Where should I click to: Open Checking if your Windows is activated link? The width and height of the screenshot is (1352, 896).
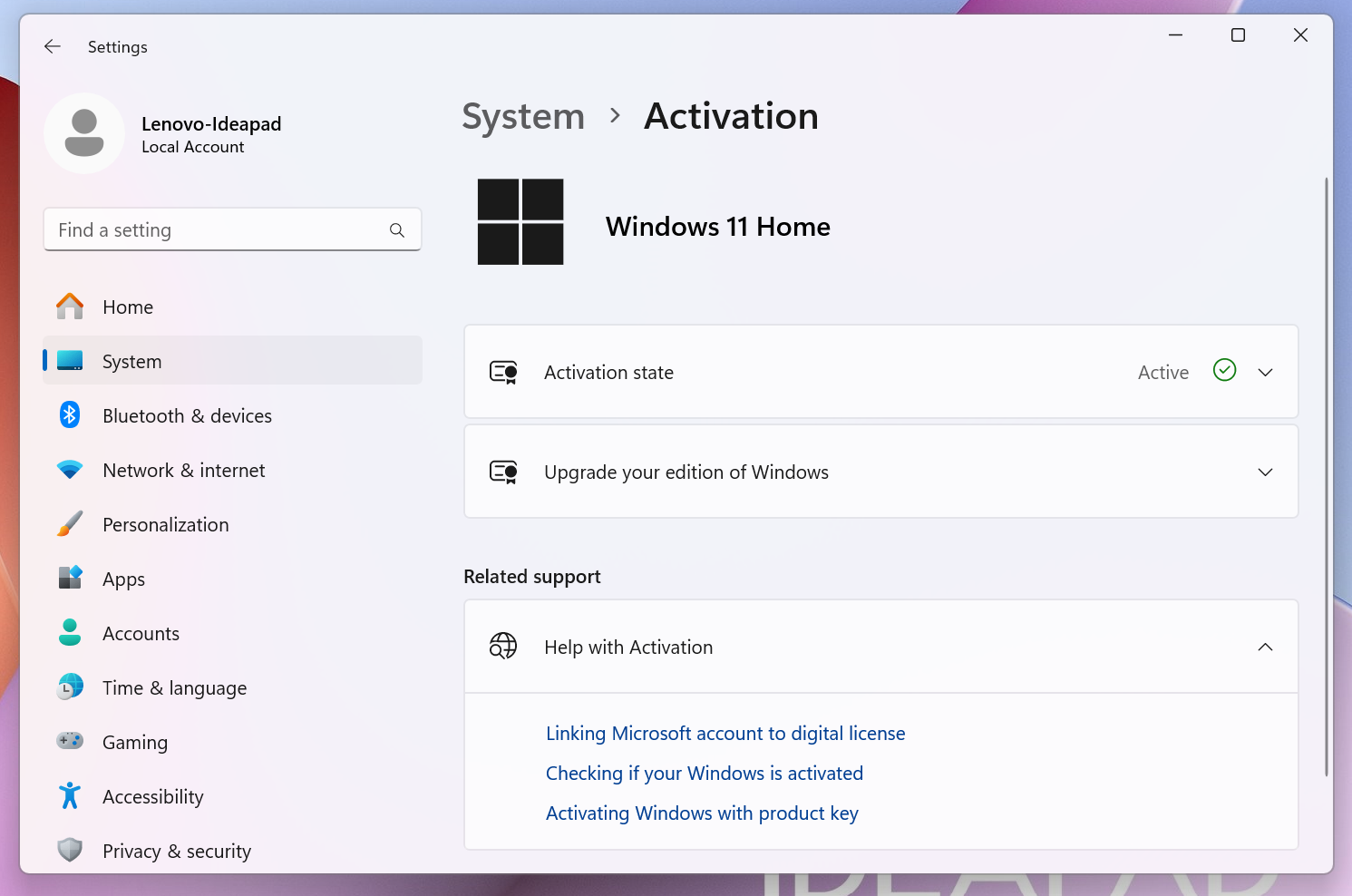705,773
